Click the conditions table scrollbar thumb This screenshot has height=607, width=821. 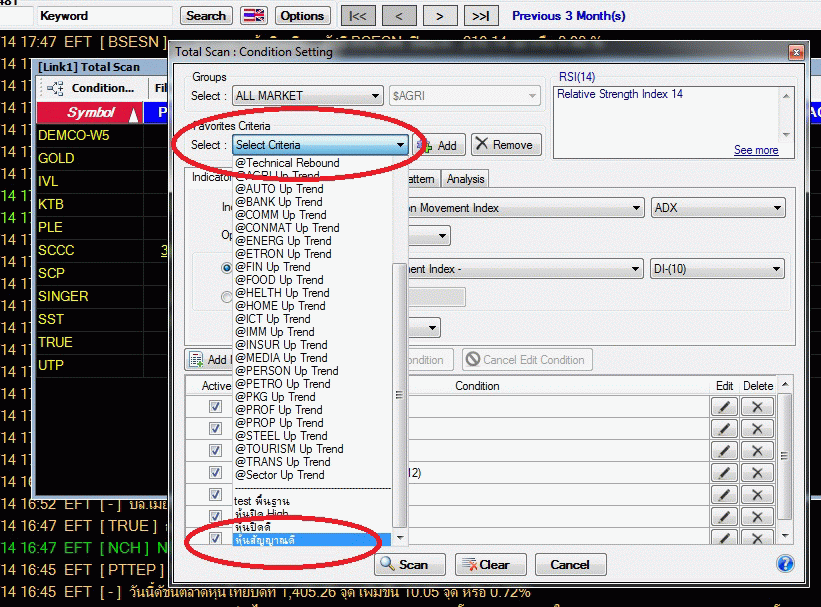pos(784,456)
